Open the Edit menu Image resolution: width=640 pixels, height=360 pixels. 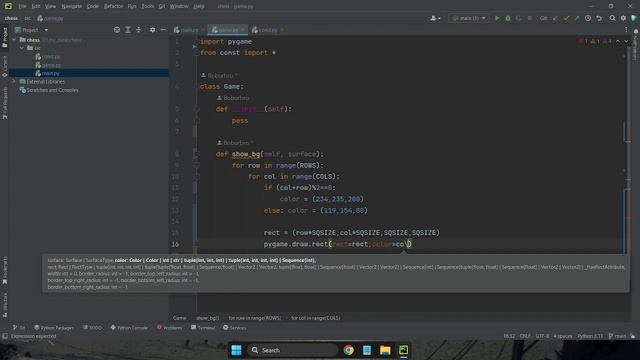click(36, 6)
